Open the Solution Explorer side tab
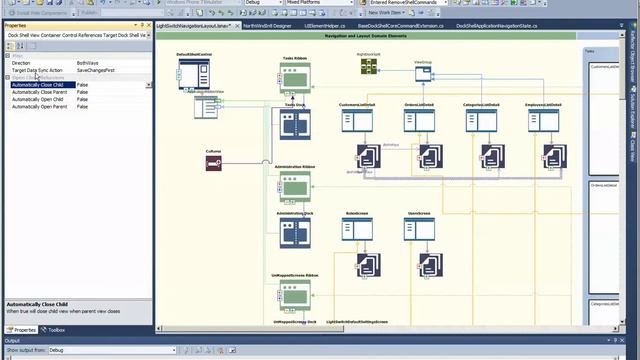 click(634, 108)
